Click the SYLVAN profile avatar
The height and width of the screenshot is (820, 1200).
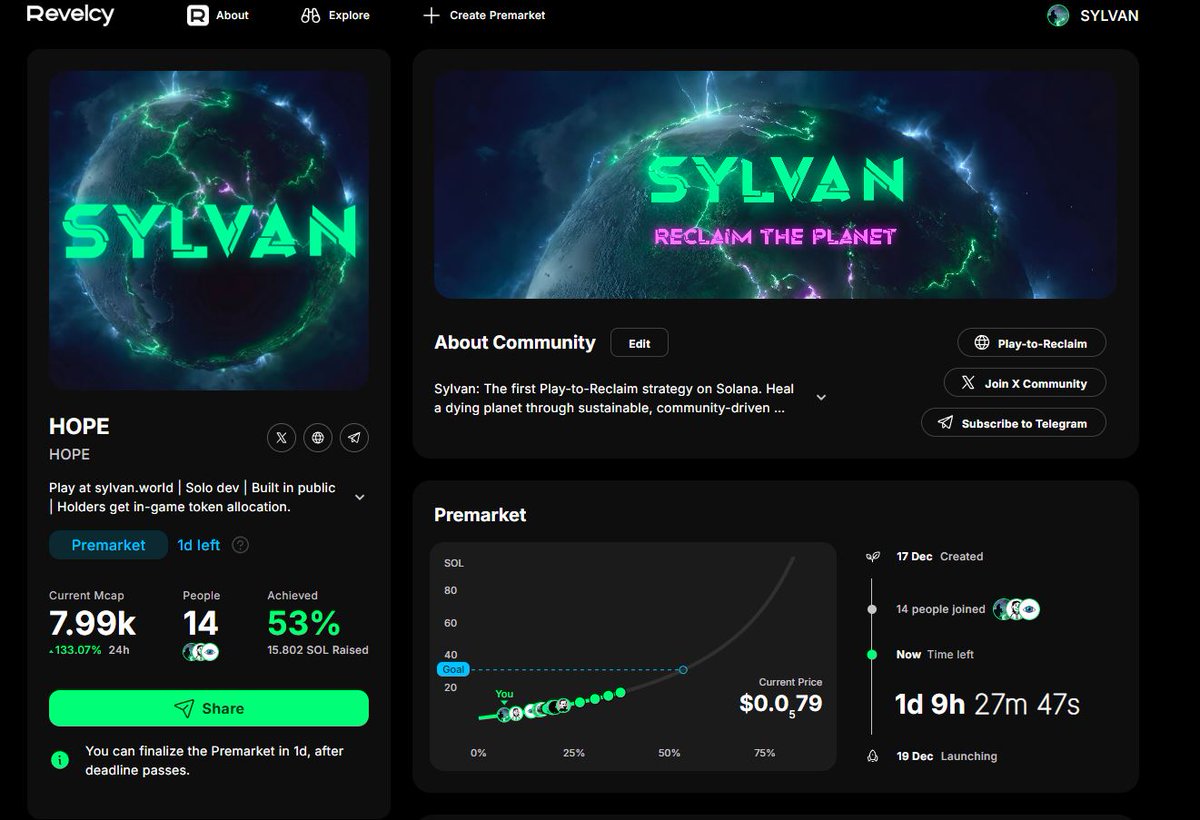tap(1057, 15)
